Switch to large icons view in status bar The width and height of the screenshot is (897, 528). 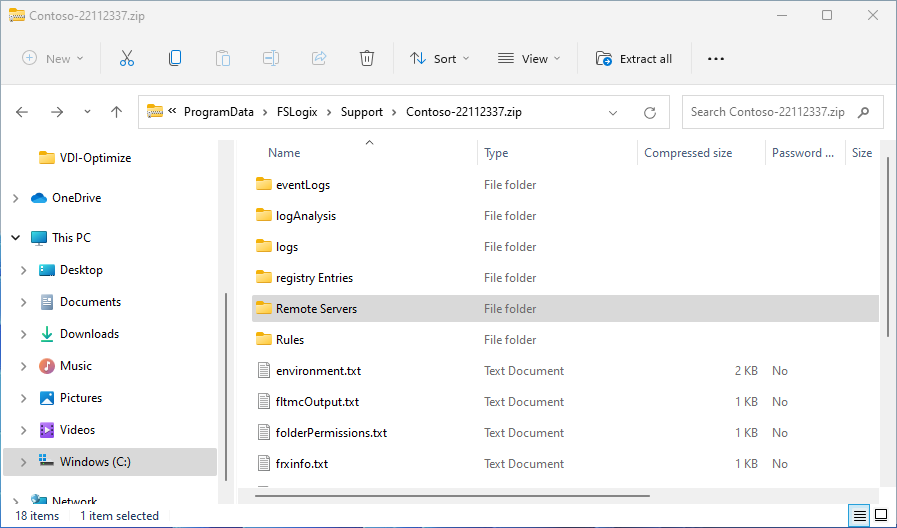point(882,516)
